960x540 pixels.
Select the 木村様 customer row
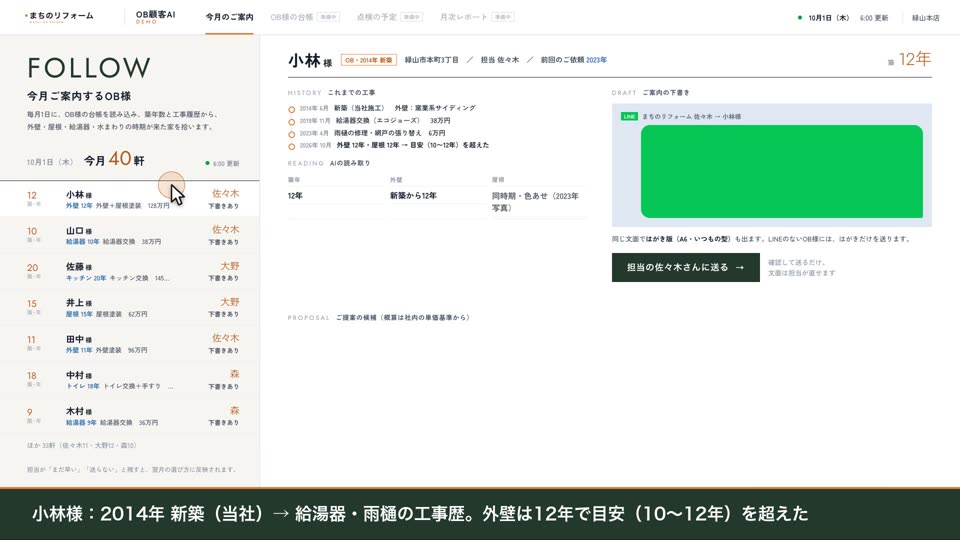click(130, 416)
